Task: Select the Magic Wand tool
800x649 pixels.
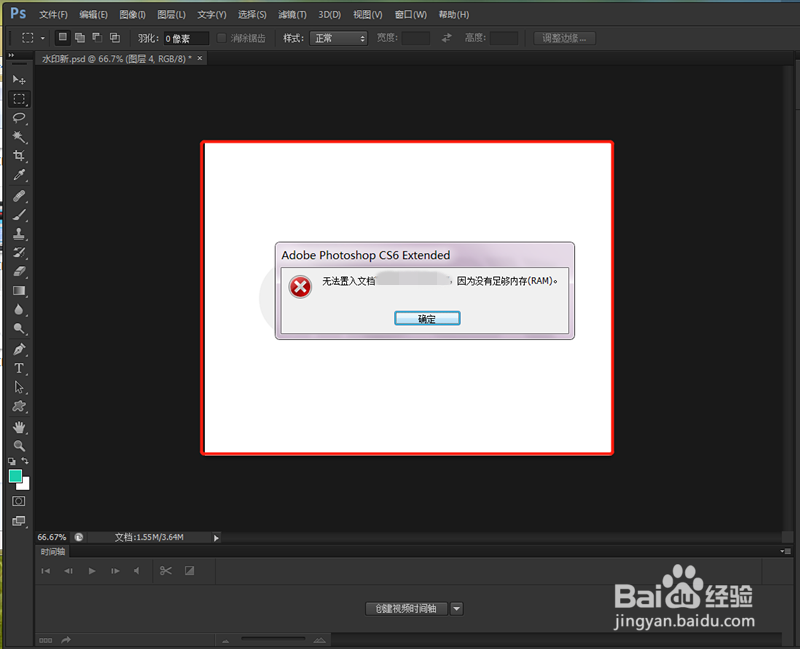Action: [x=19, y=137]
